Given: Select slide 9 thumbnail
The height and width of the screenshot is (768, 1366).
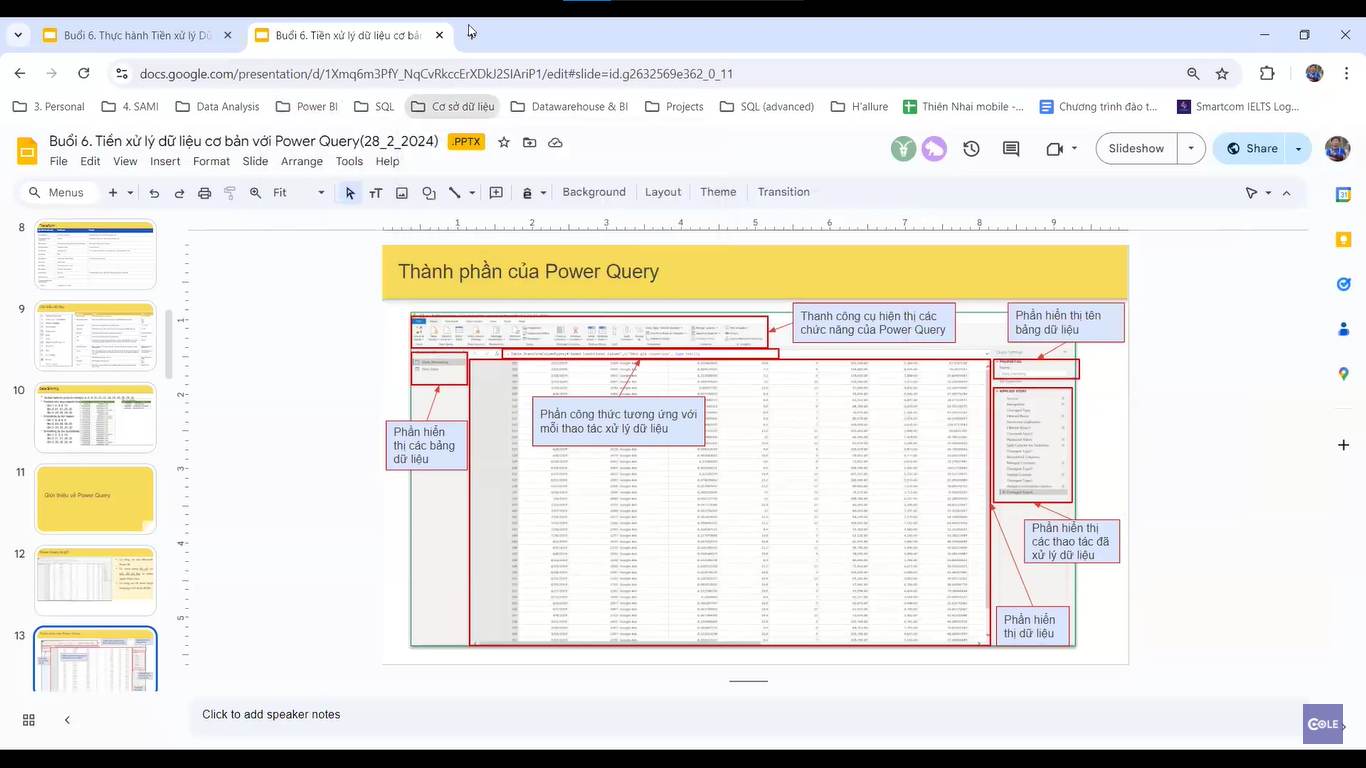Looking at the screenshot, I should 95,337.
